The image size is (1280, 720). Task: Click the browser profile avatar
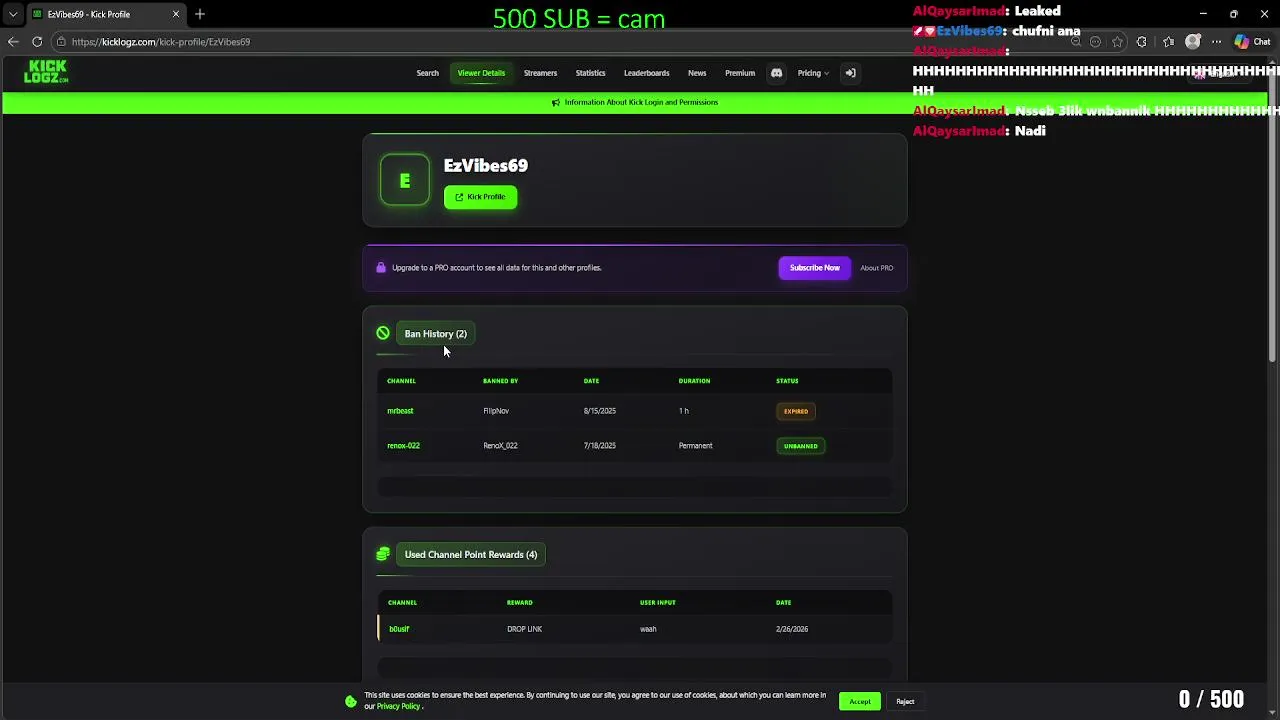(x=1192, y=42)
